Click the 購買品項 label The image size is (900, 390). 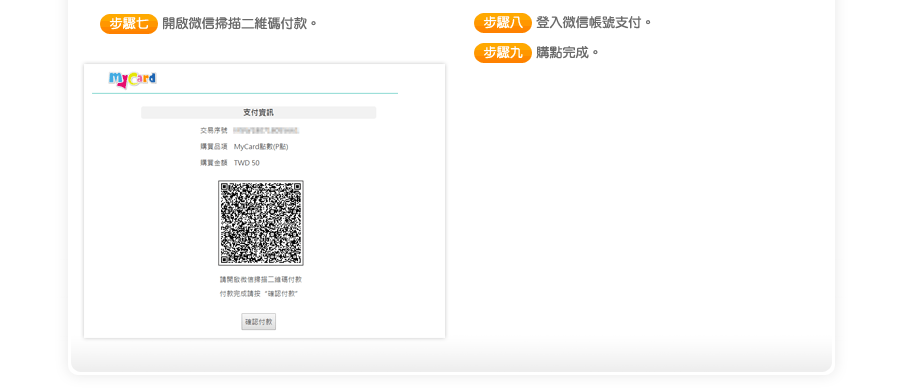pos(214,147)
